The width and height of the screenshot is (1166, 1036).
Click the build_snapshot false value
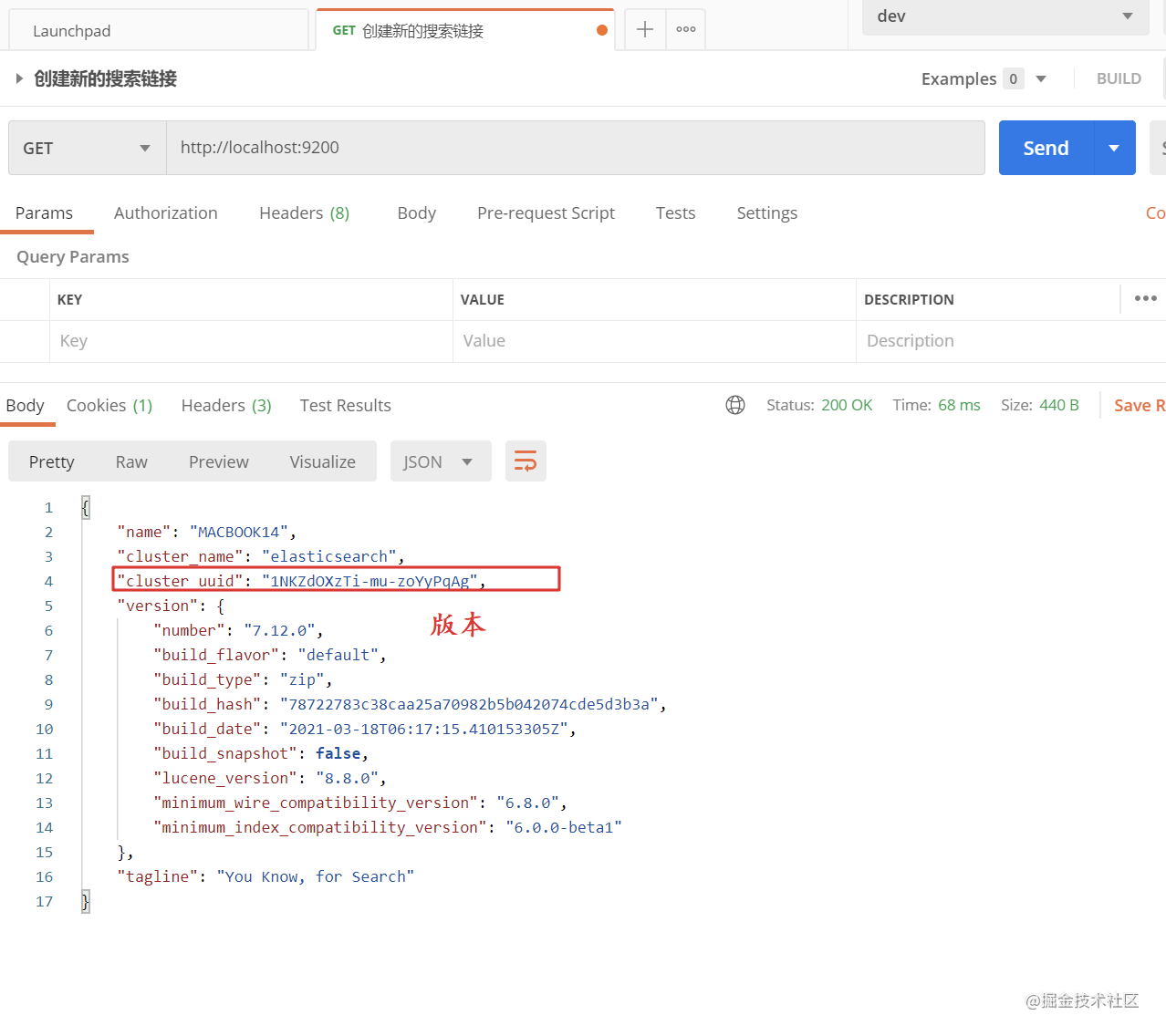point(338,753)
